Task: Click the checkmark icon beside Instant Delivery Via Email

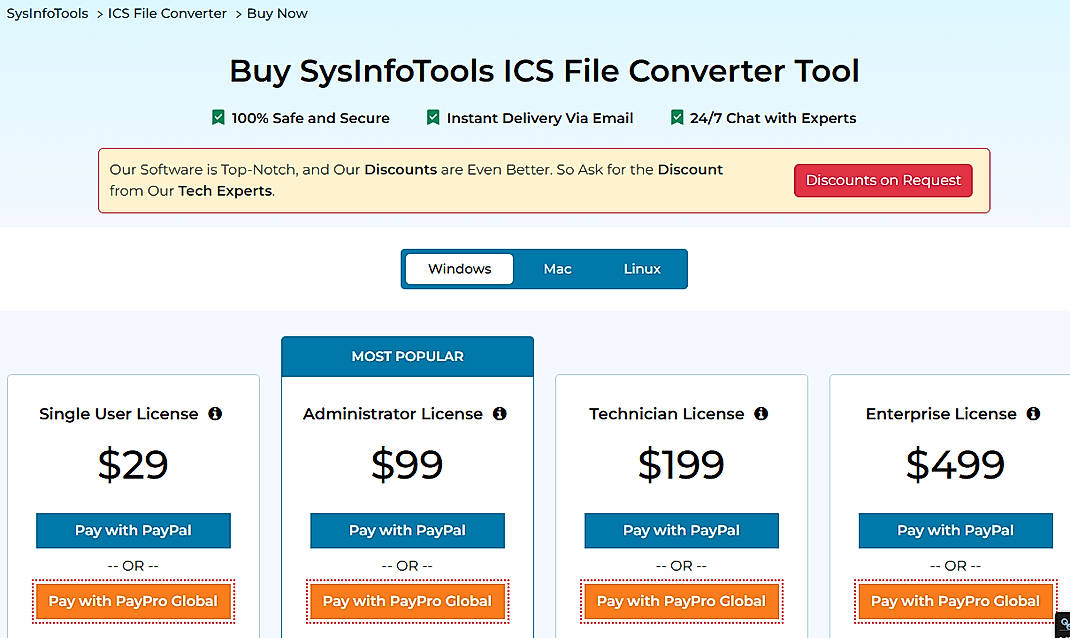Action: pyautogui.click(x=433, y=117)
